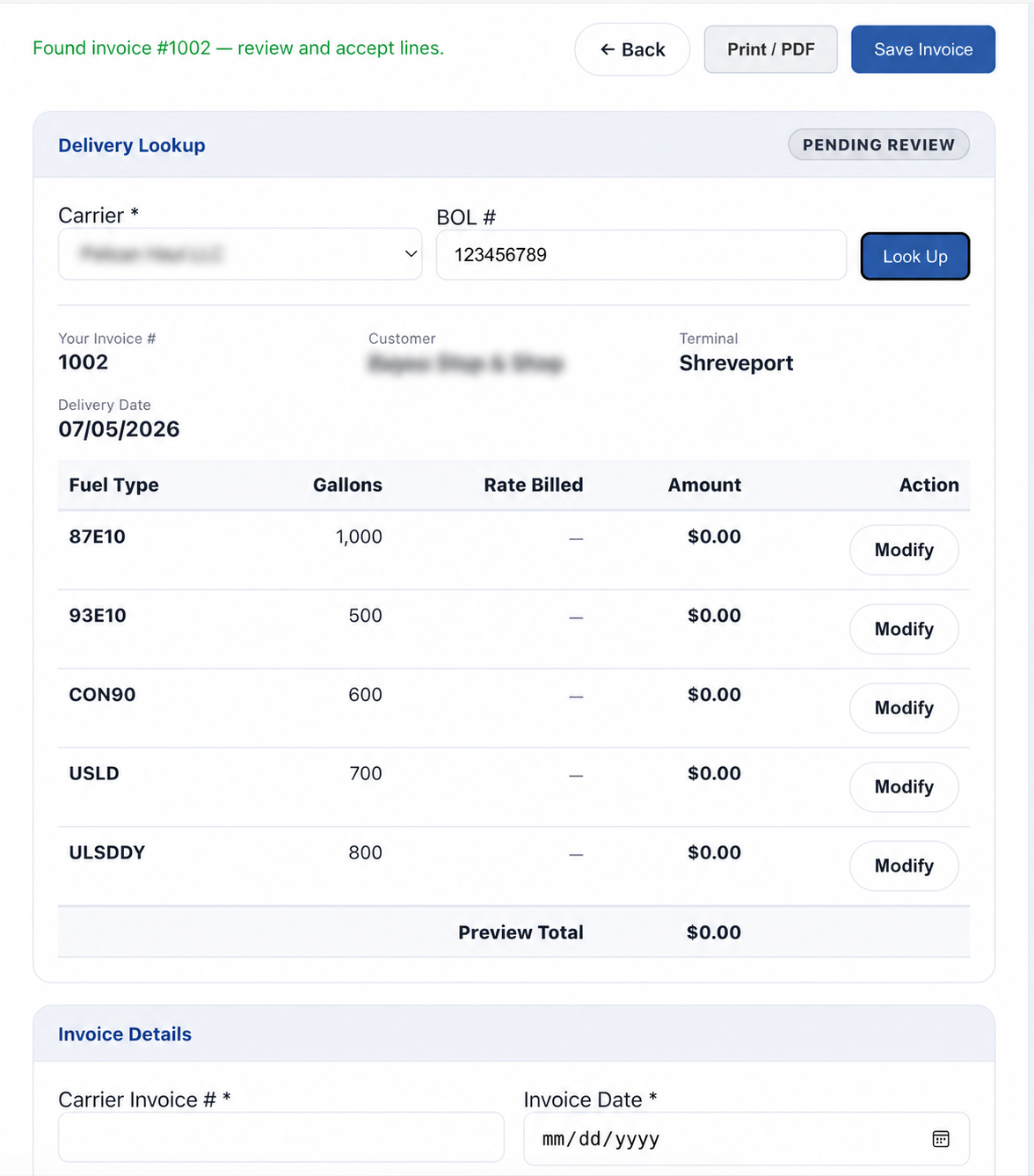Save the invoice with Save Invoice
This screenshot has width=1034, height=1176.
[x=923, y=49]
